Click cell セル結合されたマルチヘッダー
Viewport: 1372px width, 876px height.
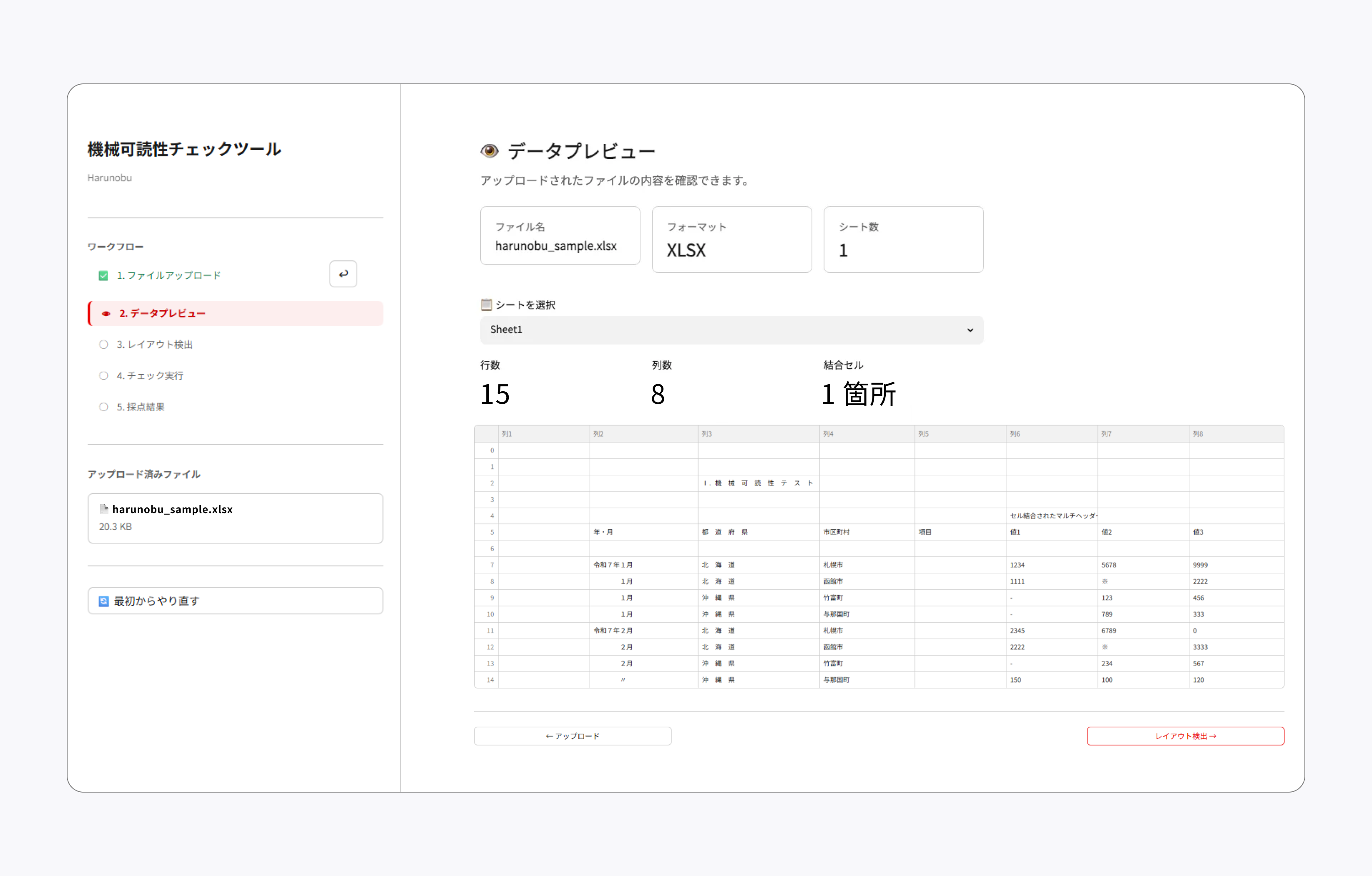tap(1052, 516)
